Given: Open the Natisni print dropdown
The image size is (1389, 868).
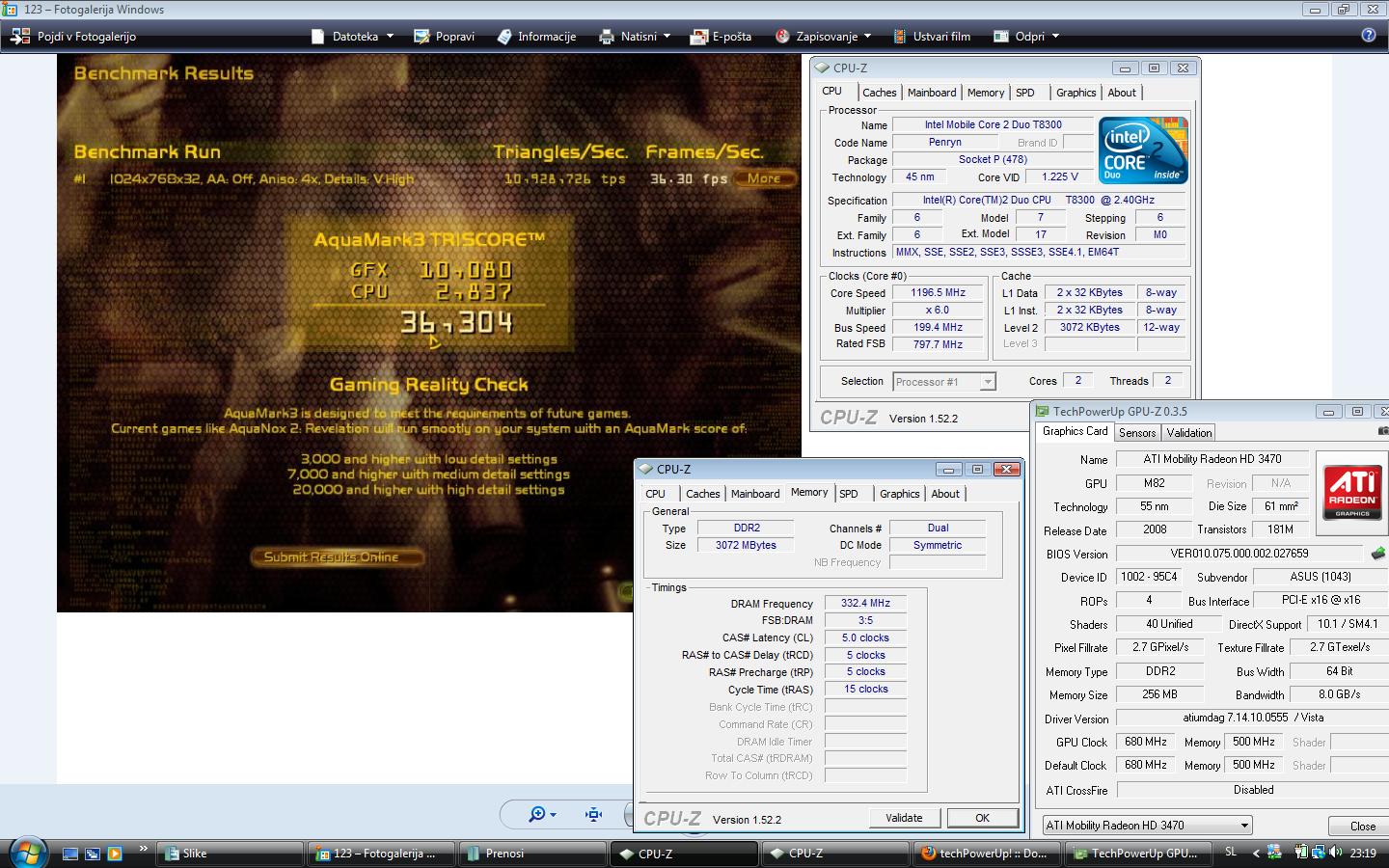Looking at the screenshot, I should pos(635,37).
